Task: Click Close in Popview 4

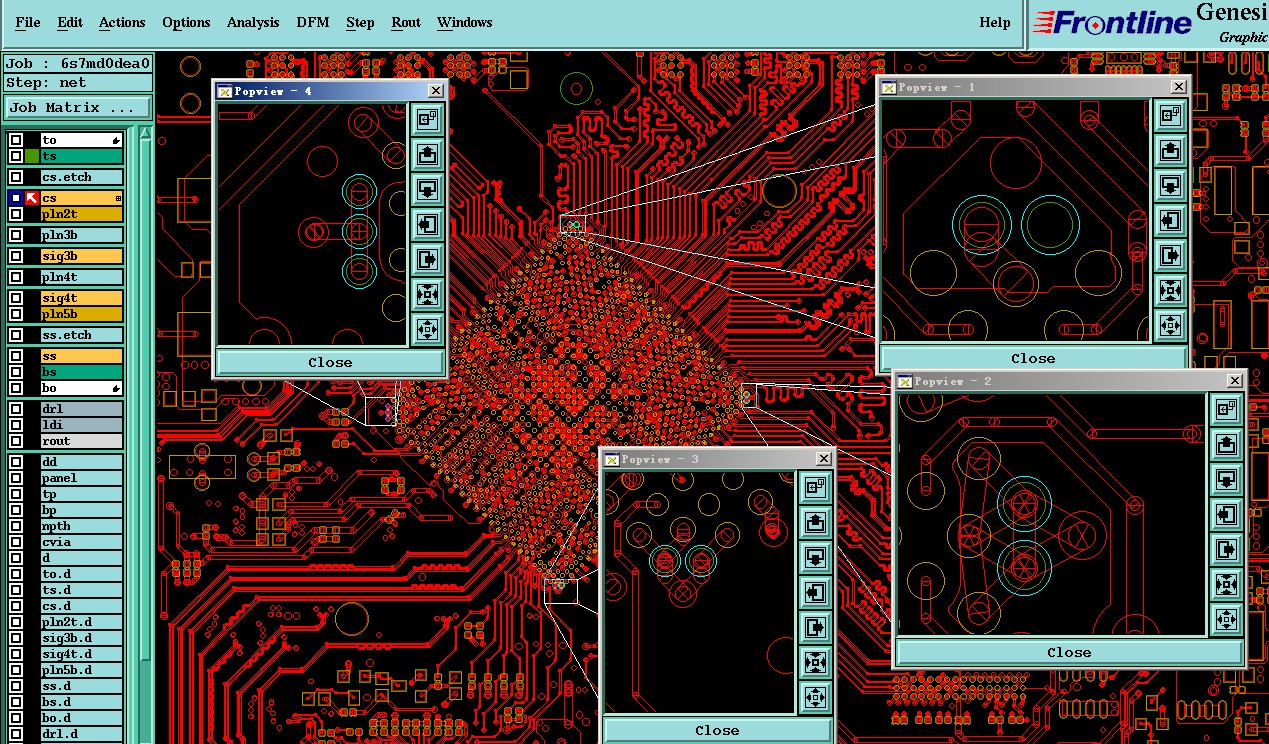Action: (330, 362)
